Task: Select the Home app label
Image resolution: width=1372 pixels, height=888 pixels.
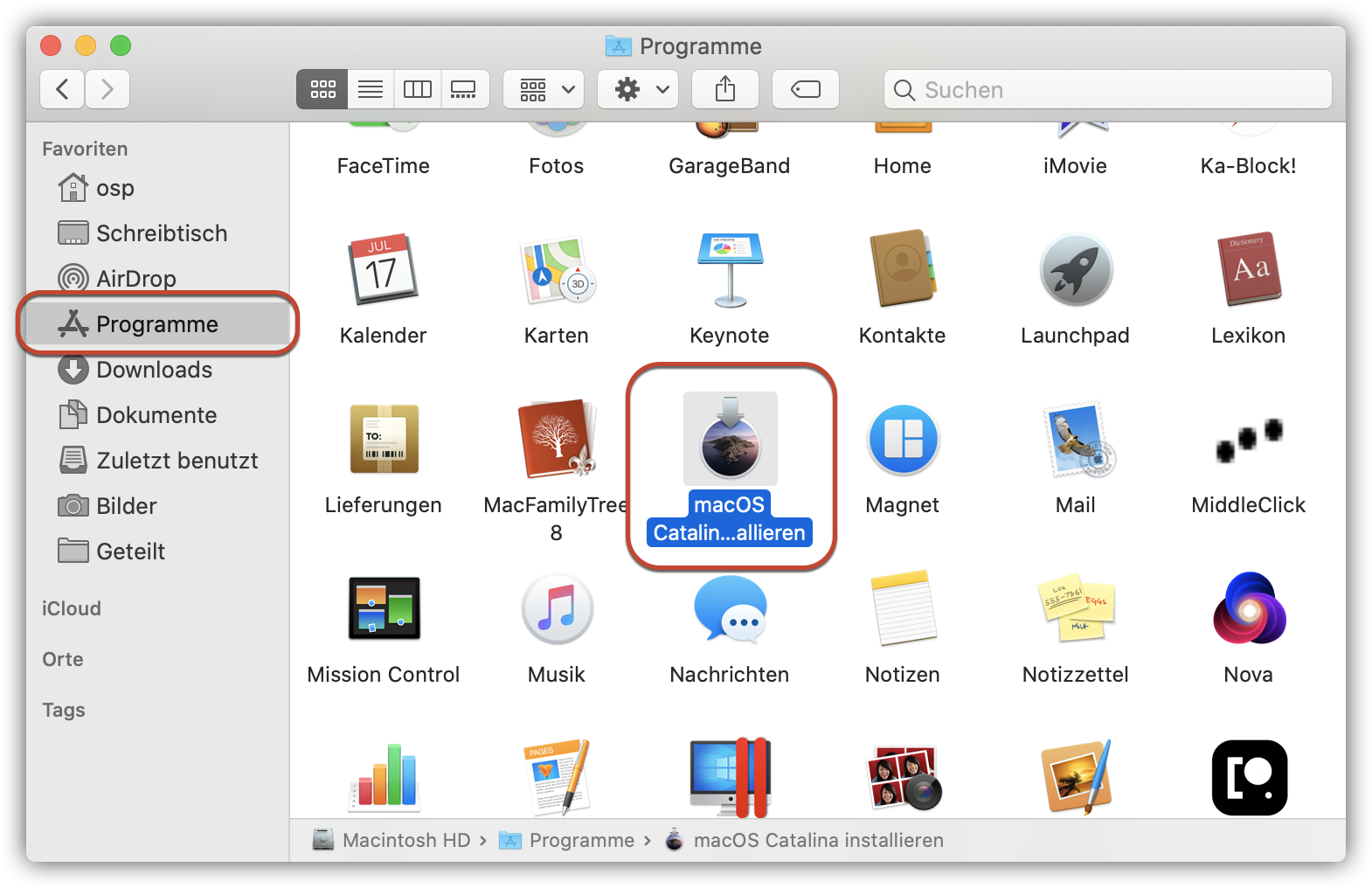Action: click(903, 166)
